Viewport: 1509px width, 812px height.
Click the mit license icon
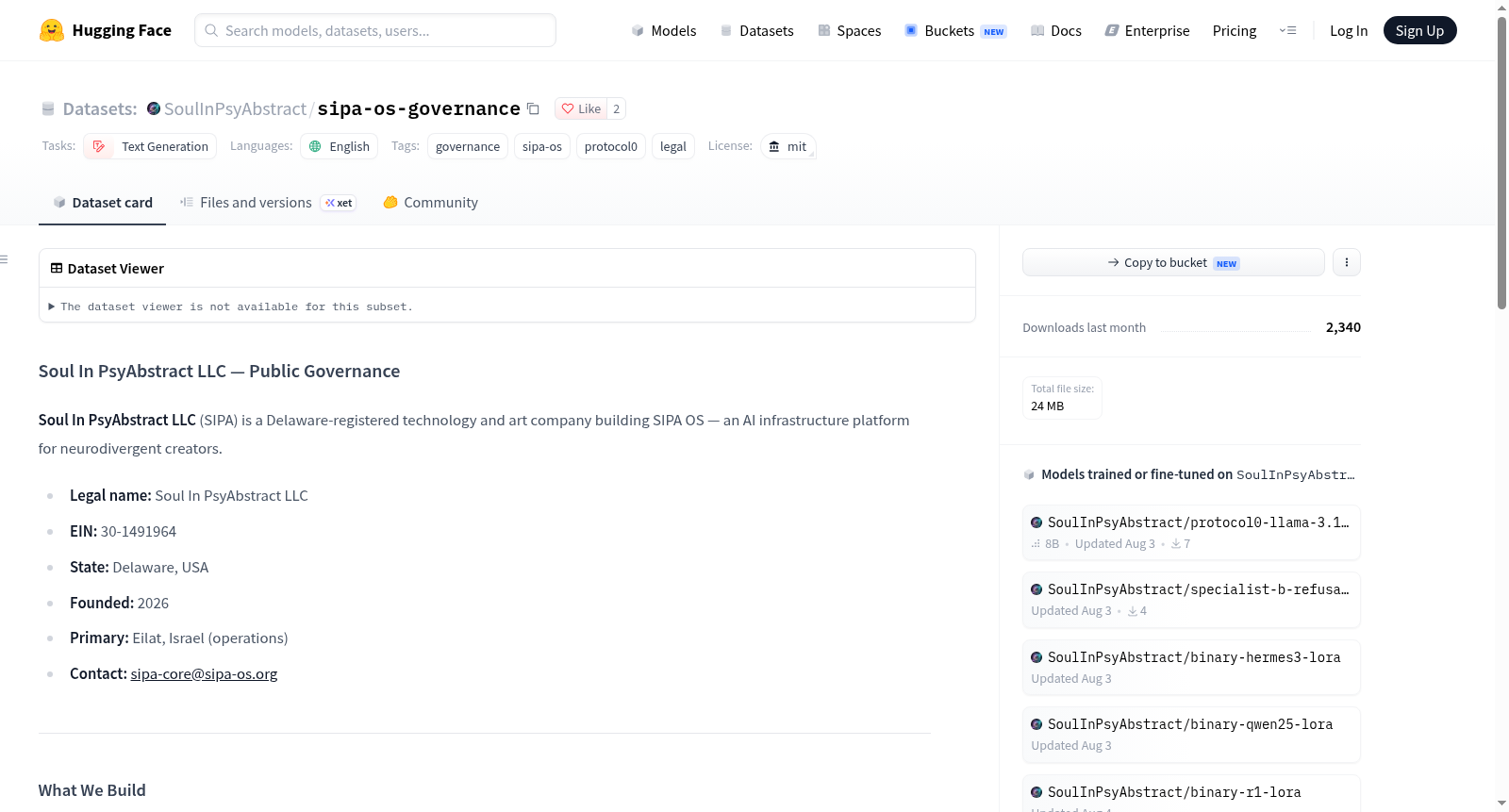pyautogui.click(x=774, y=146)
